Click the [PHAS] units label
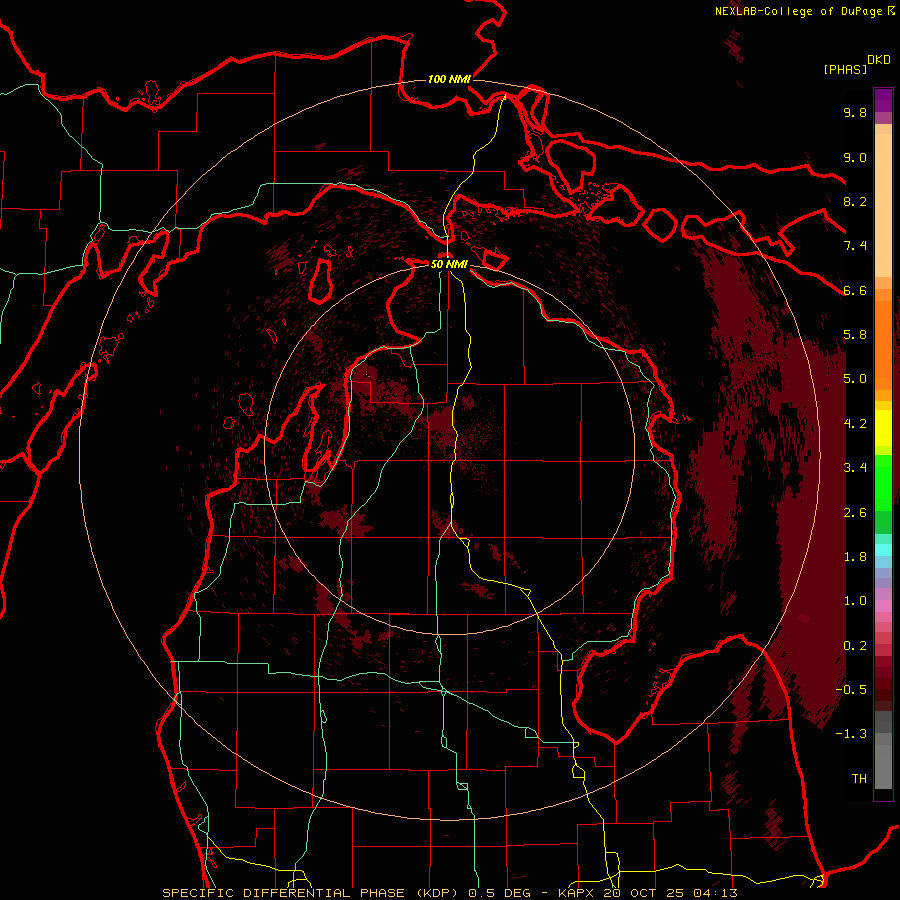The width and height of the screenshot is (900, 900). tap(845, 70)
